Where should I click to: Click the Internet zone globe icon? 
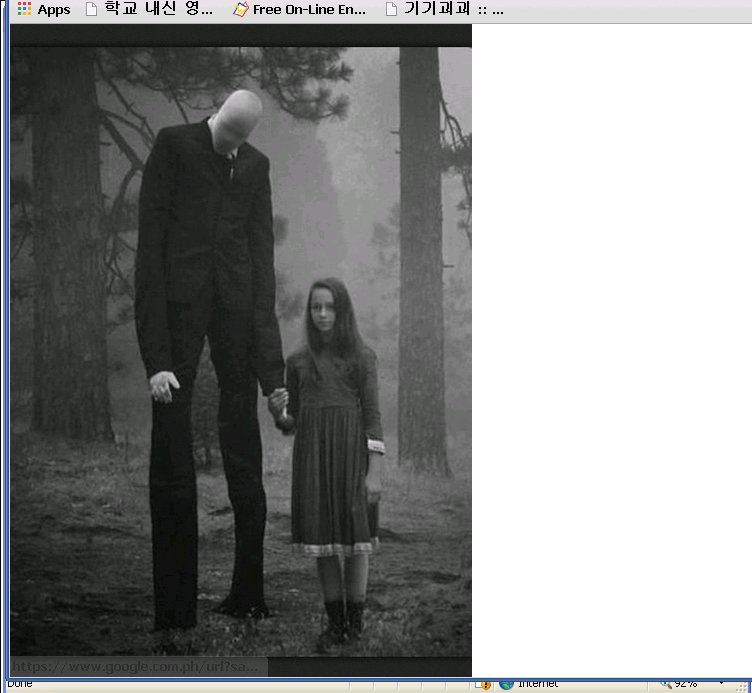(506, 684)
